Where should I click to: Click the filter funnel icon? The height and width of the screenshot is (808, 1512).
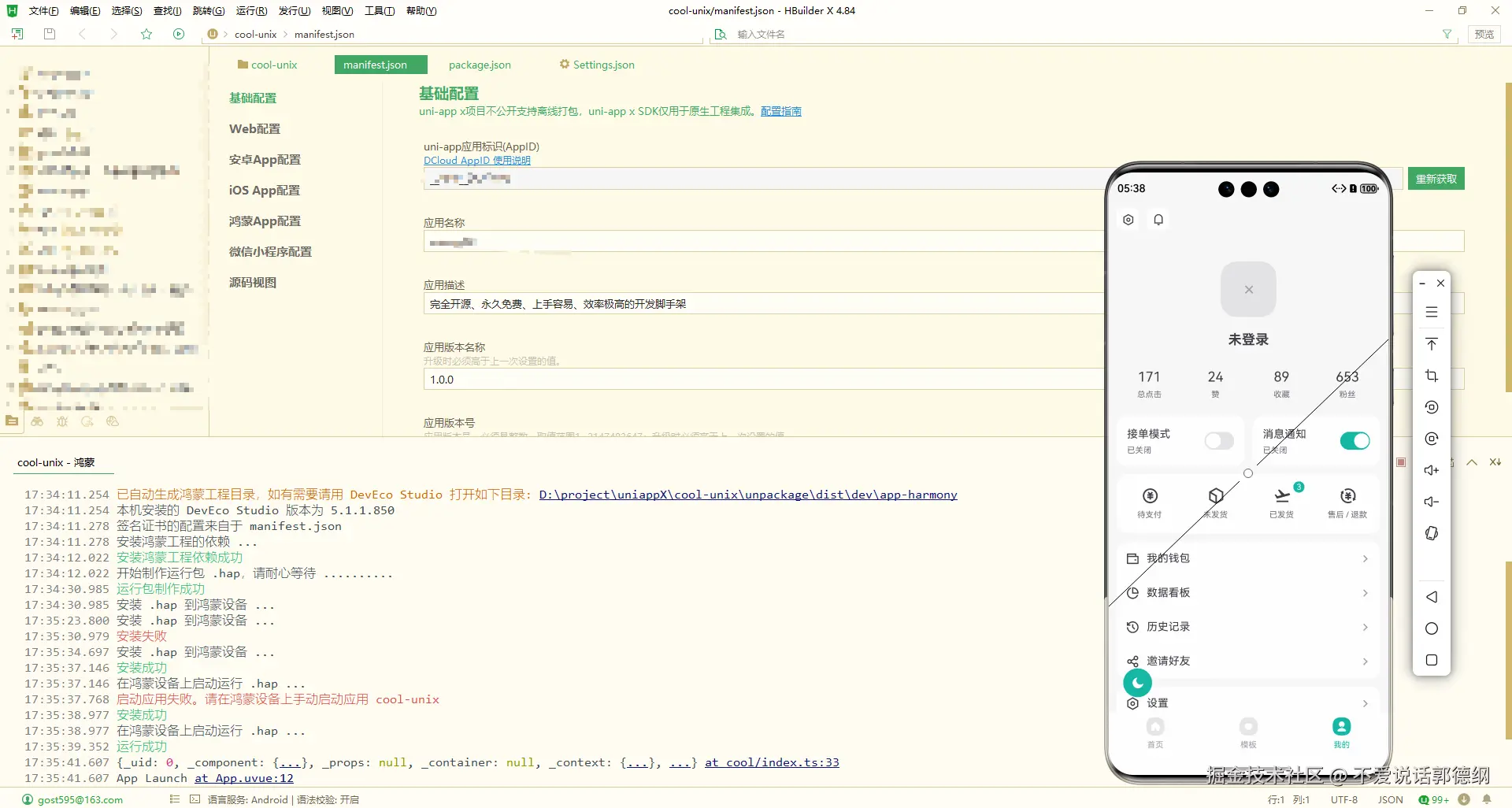pyautogui.click(x=1447, y=34)
